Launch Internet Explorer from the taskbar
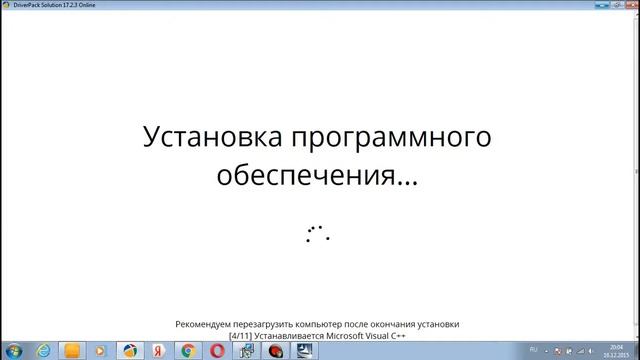Image resolution: width=640 pixels, height=360 pixels. click(43, 351)
